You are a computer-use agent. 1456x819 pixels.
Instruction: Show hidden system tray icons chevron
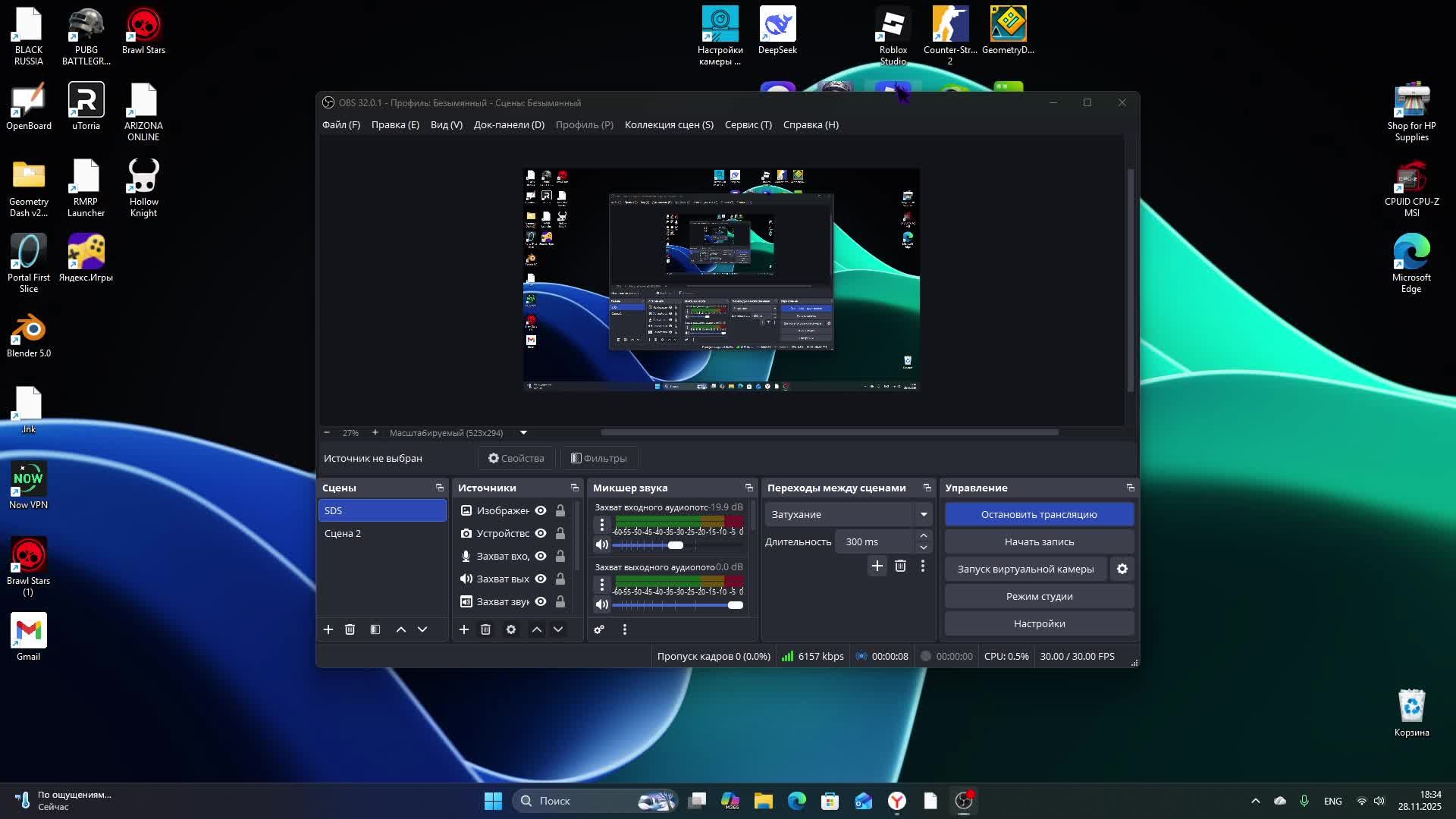(1256, 801)
